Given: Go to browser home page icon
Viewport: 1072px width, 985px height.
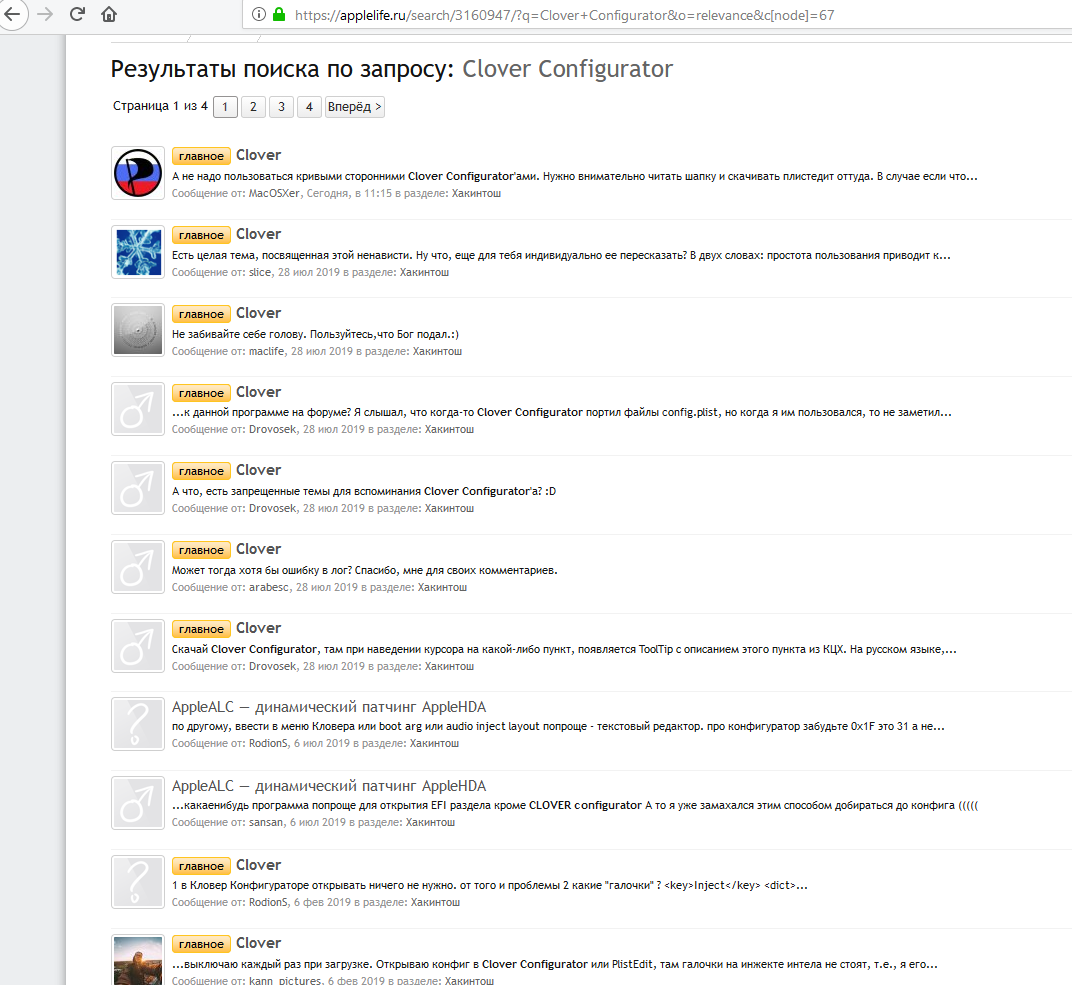Looking at the screenshot, I should point(109,15).
